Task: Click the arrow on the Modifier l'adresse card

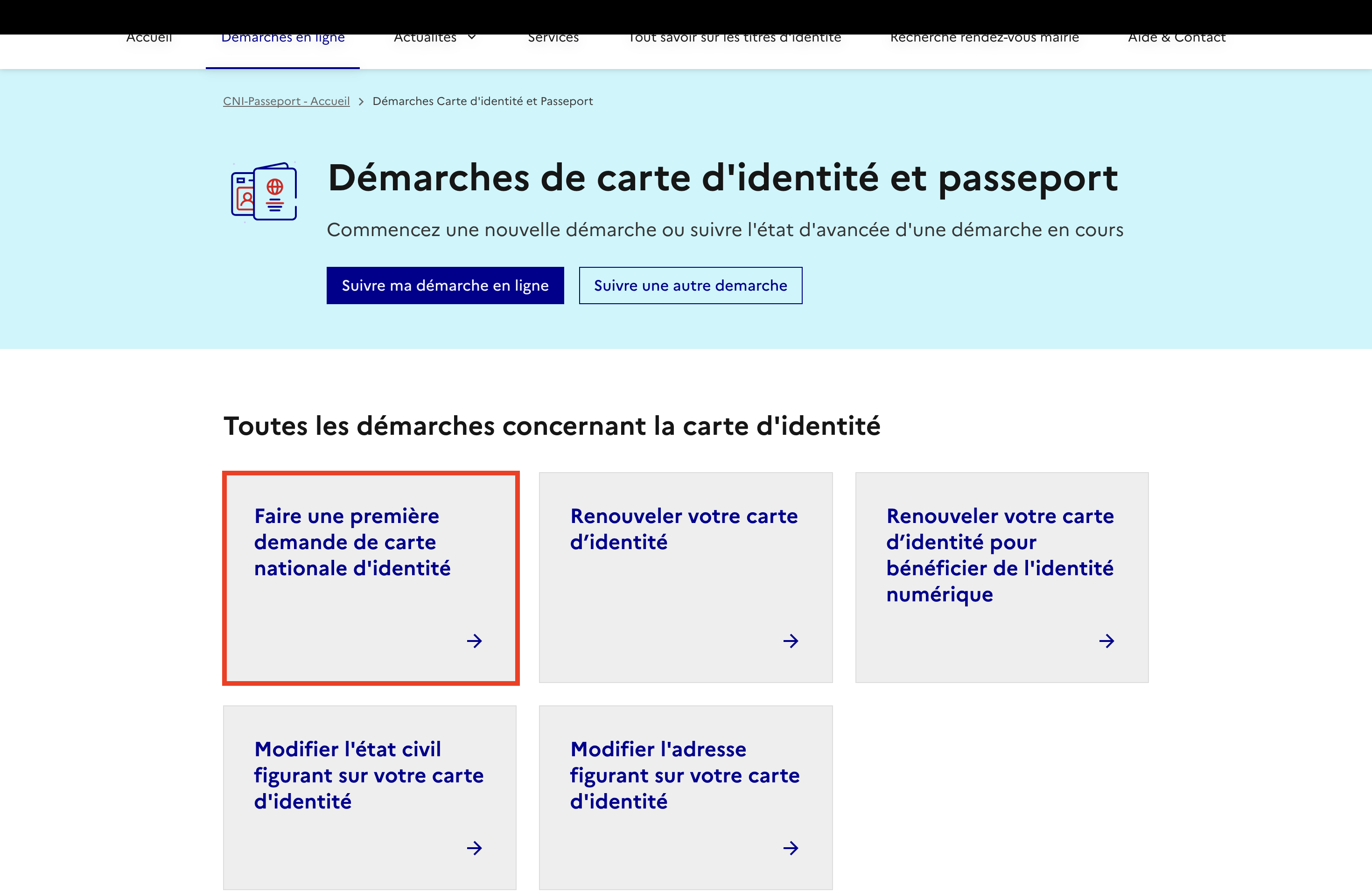Action: [791, 848]
